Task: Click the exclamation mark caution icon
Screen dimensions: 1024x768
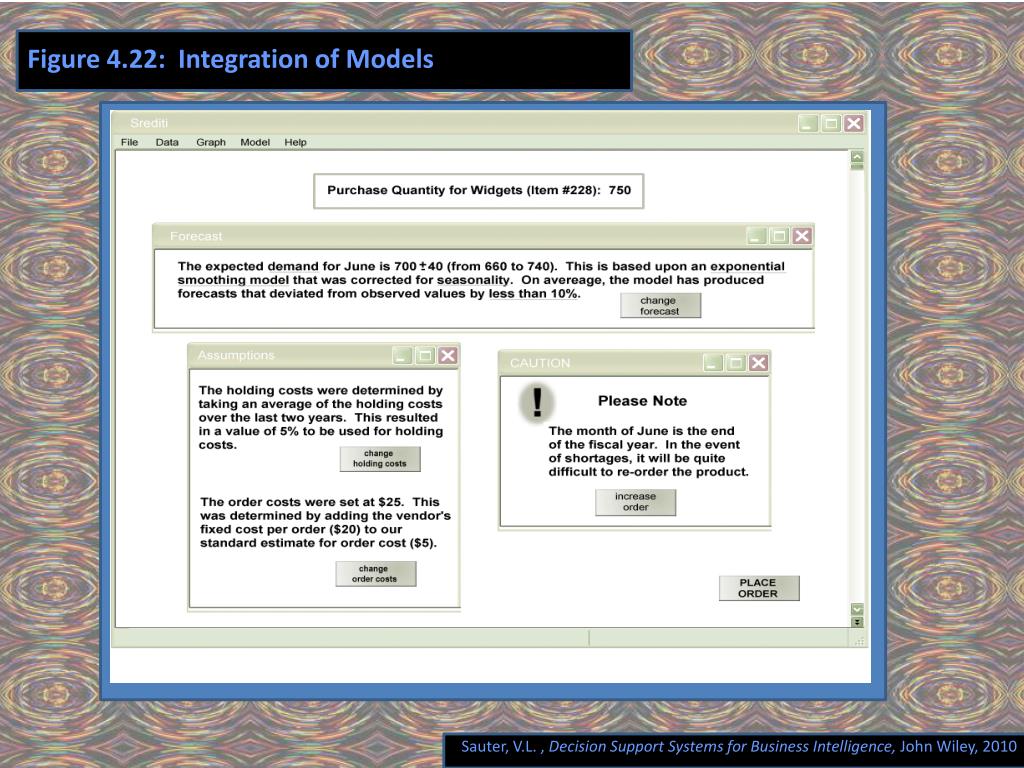Action: click(x=537, y=402)
